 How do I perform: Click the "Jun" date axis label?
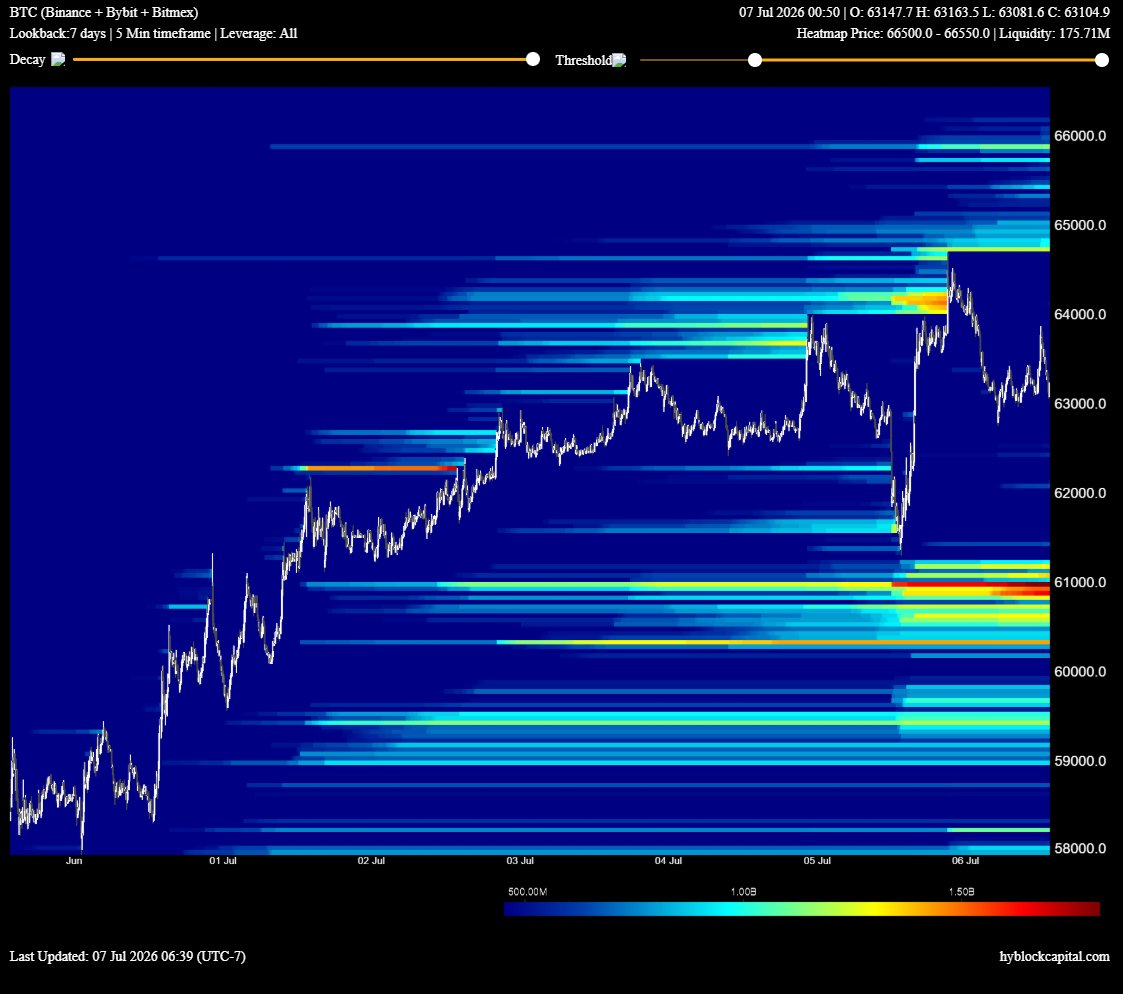point(74,861)
